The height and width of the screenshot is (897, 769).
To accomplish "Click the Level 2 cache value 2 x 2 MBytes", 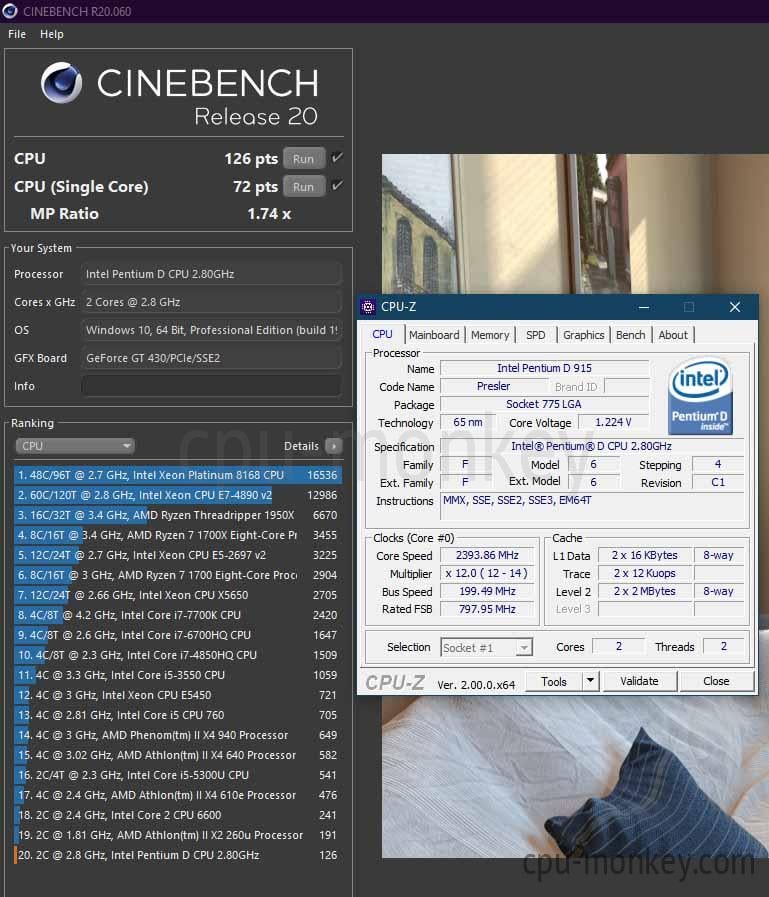I will point(644,592).
